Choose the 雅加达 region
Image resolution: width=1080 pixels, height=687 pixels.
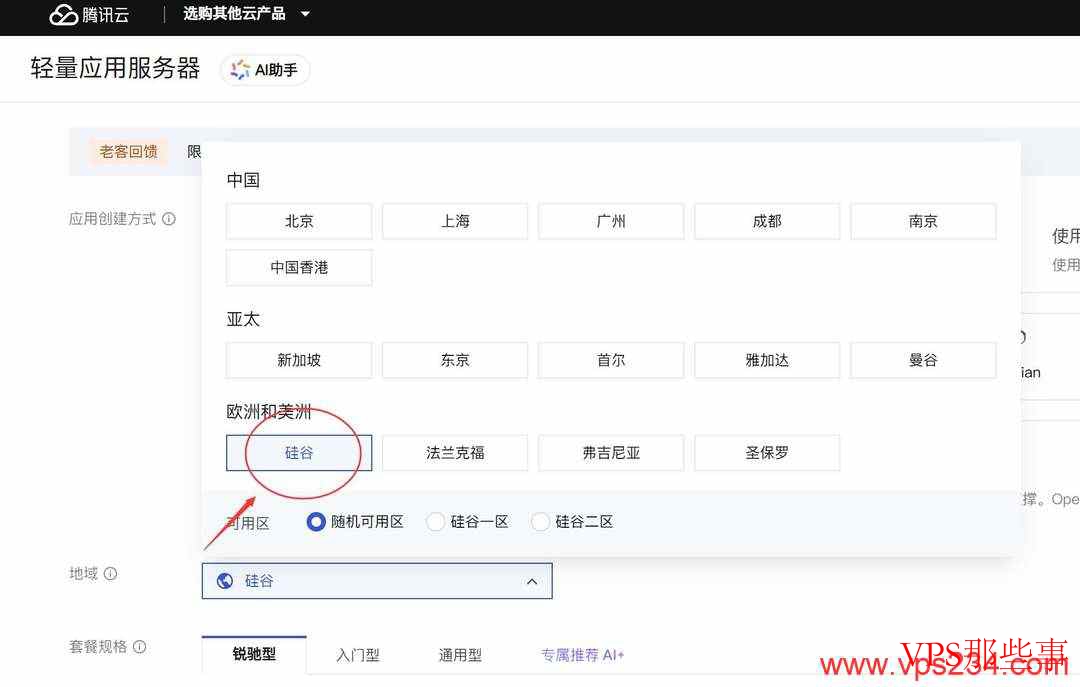pyautogui.click(x=767, y=360)
